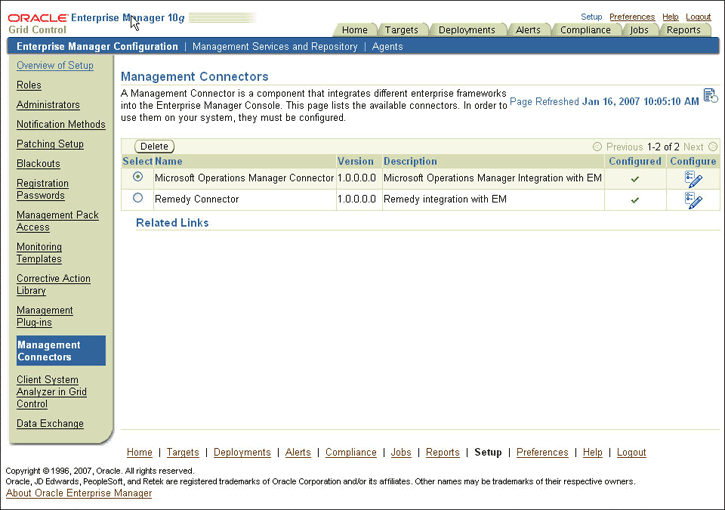Open Management Services and Repository subtab
The width and height of the screenshot is (725, 510).
pyautogui.click(x=275, y=47)
